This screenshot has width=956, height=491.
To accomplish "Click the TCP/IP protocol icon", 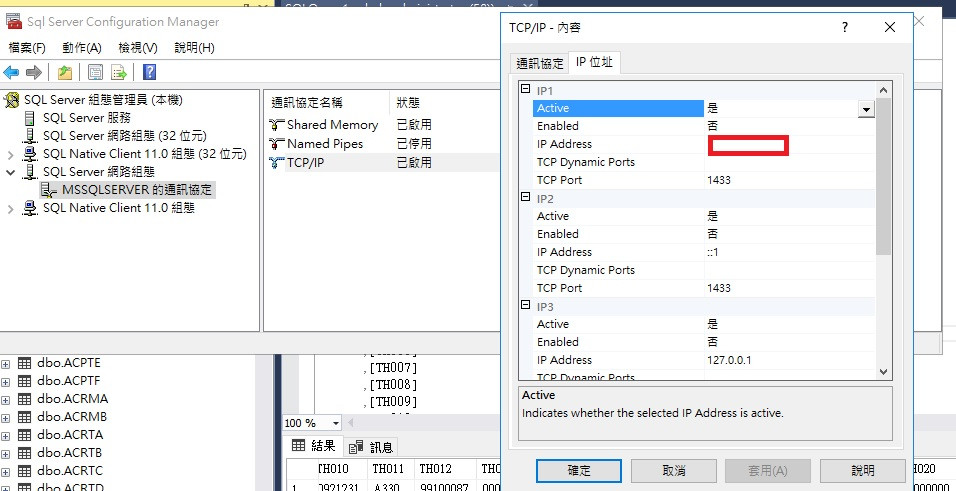I will pyautogui.click(x=277, y=162).
